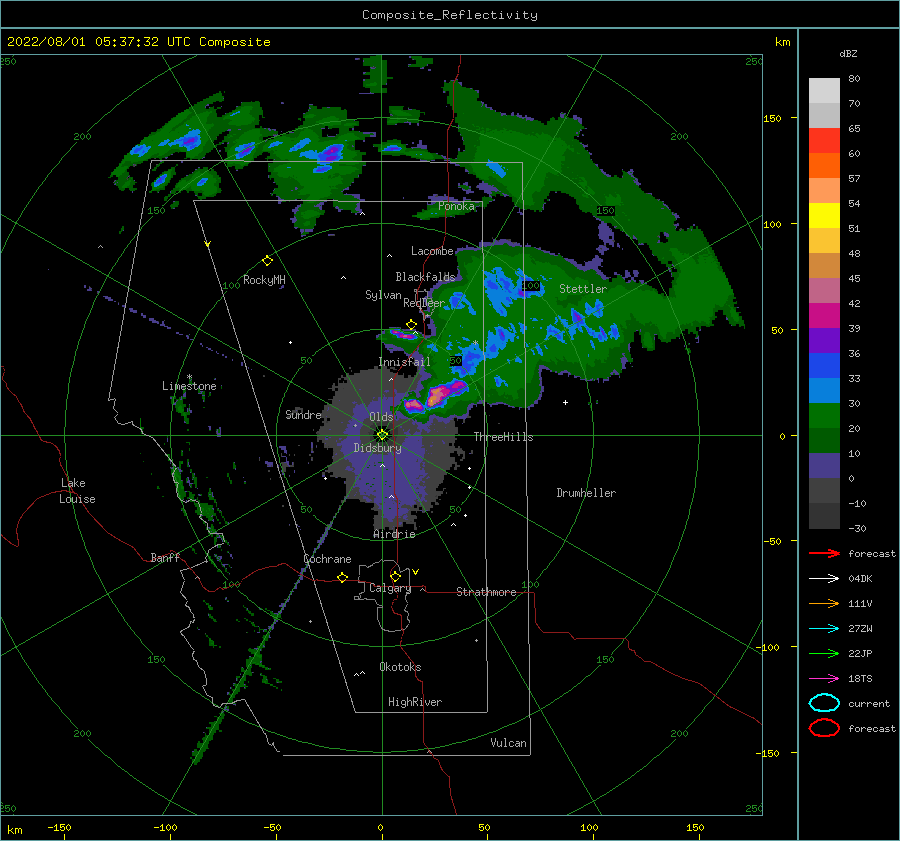Click the RockyMH label

point(264,280)
